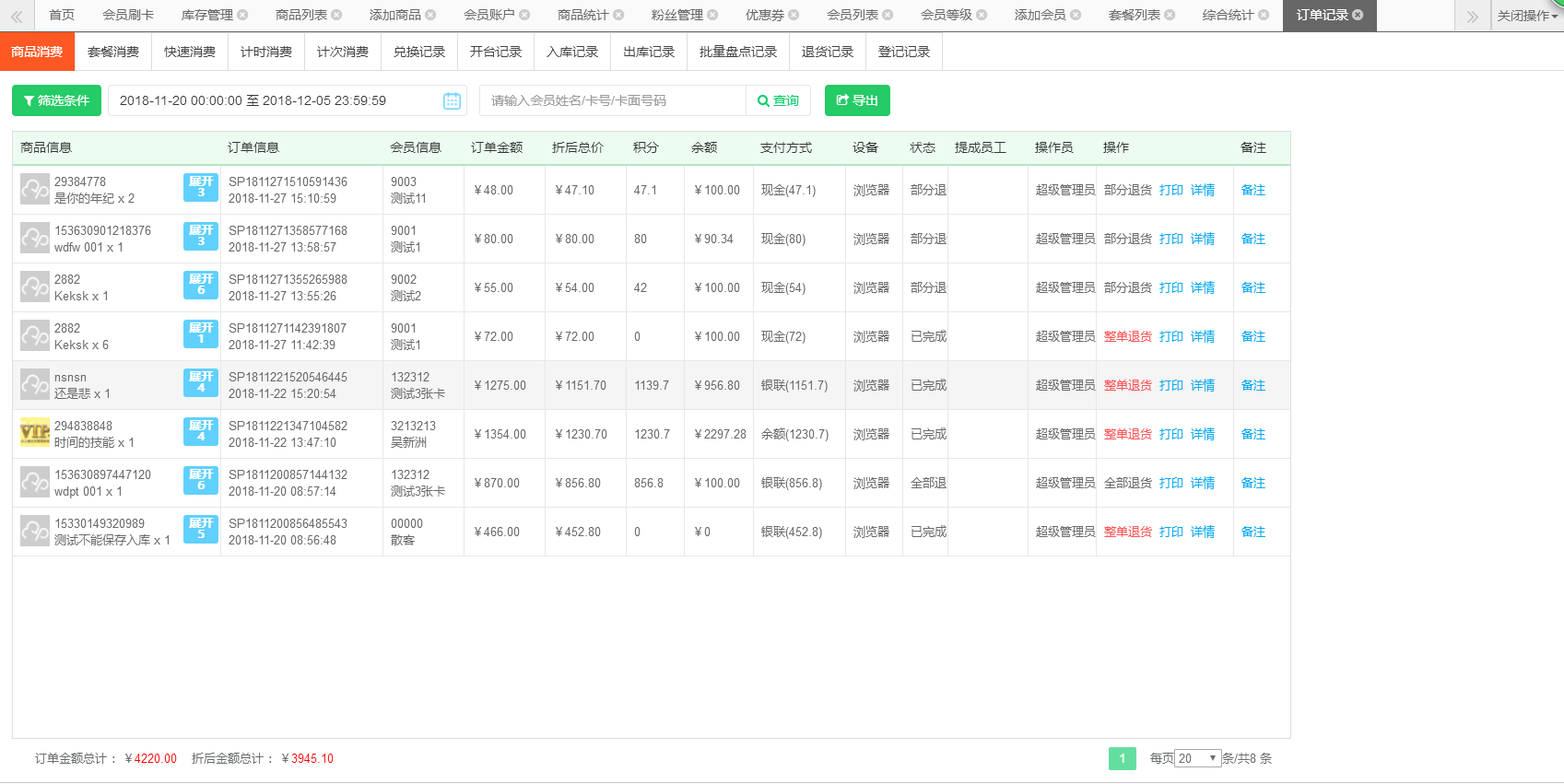This screenshot has width=1564, height=784.
Task: Open the 退货记录 sub-tab
Action: [x=828, y=52]
